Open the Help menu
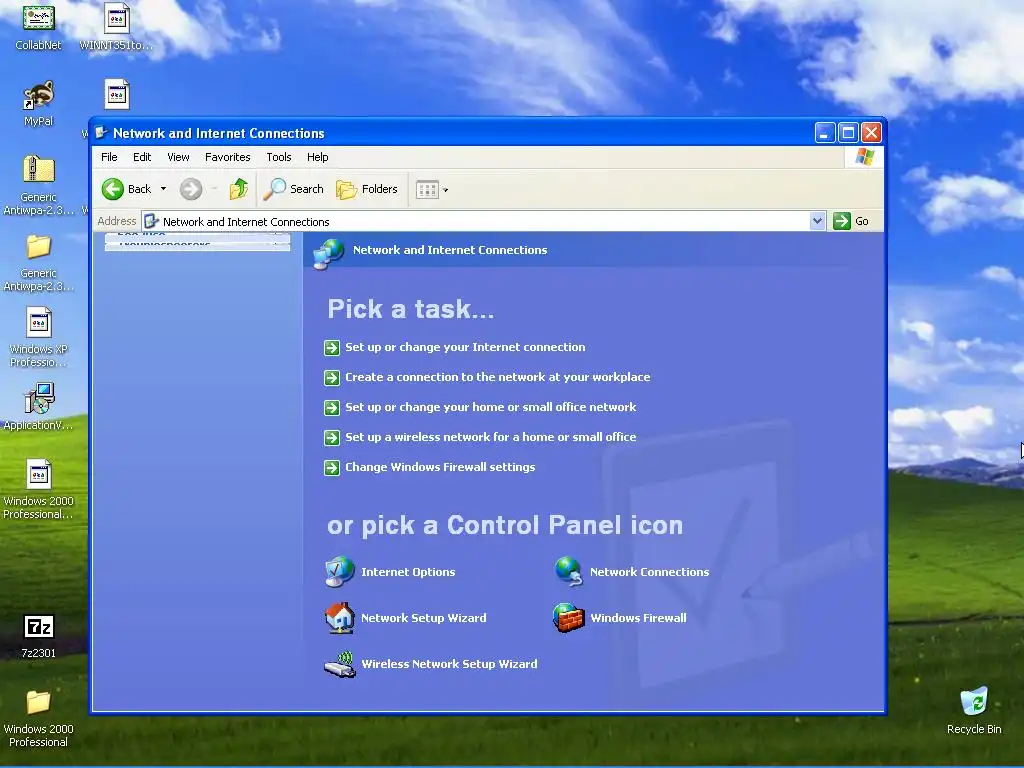 pos(317,157)
